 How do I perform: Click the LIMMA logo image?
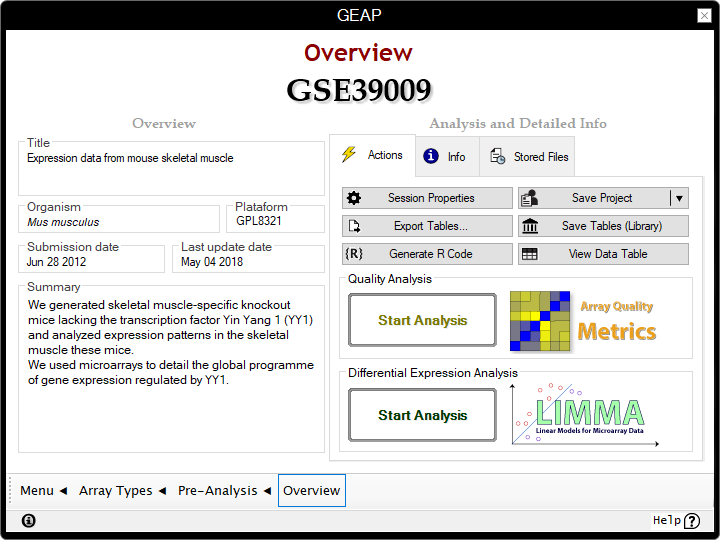(x=579, y=414)
